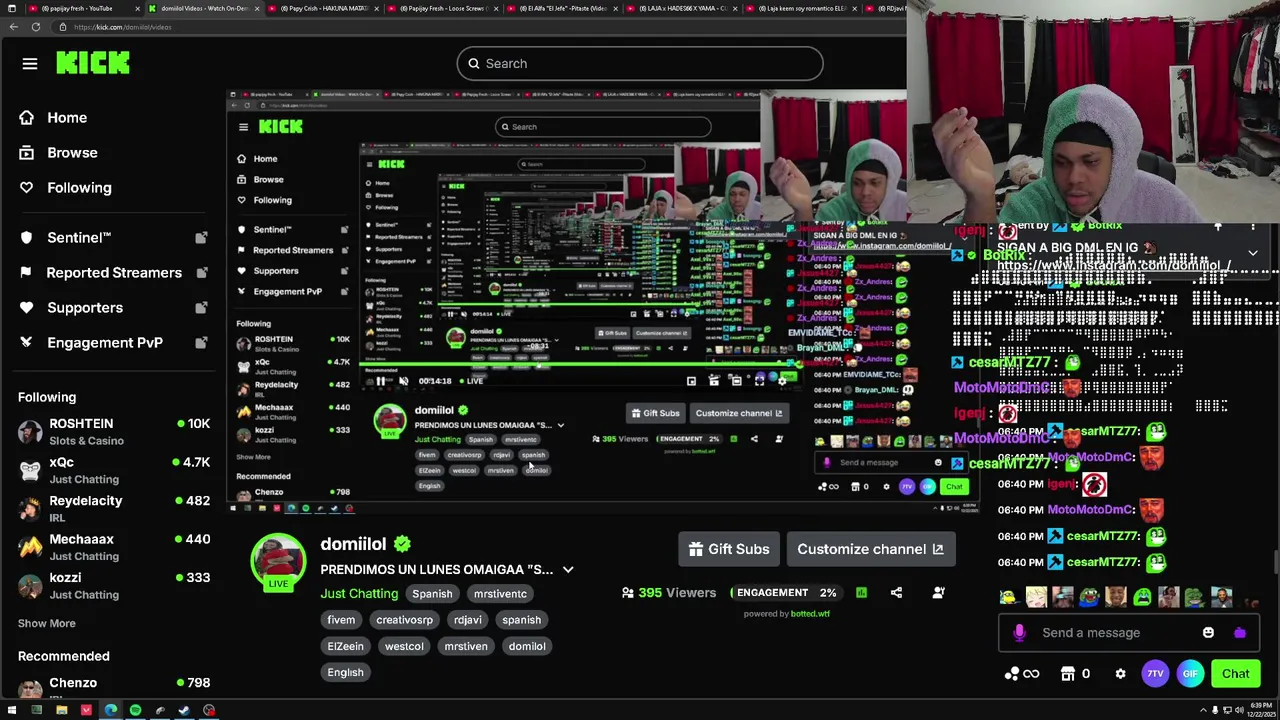Viewport: 1280px width, 720px height.
Task: Expand the stream title dropdown chevron
Action: coord(567,570)
